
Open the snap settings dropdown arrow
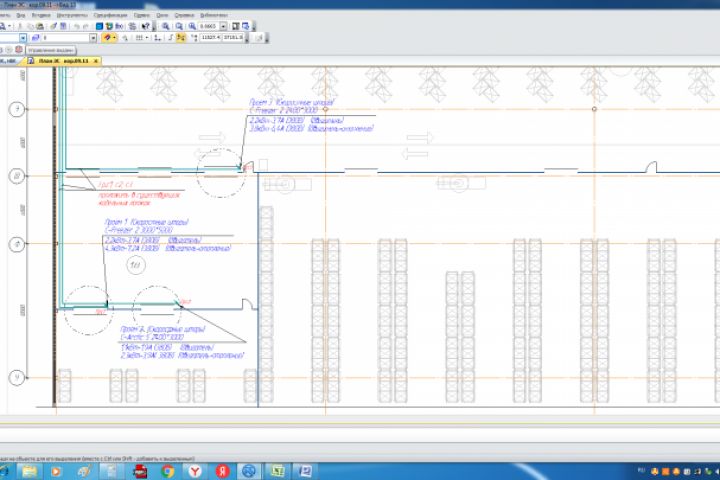(114, 38)
